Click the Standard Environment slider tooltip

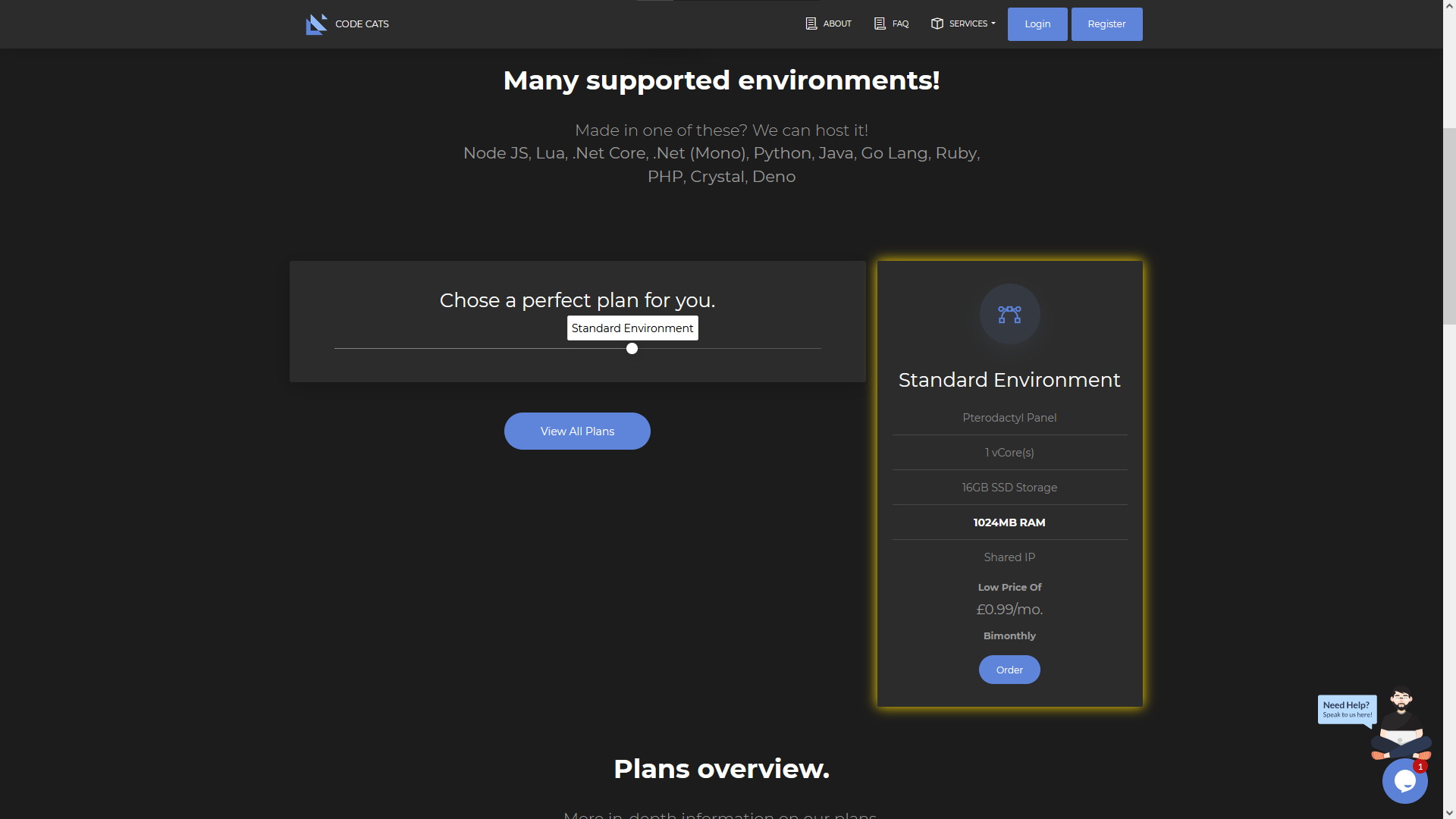(x=632, y=328)
